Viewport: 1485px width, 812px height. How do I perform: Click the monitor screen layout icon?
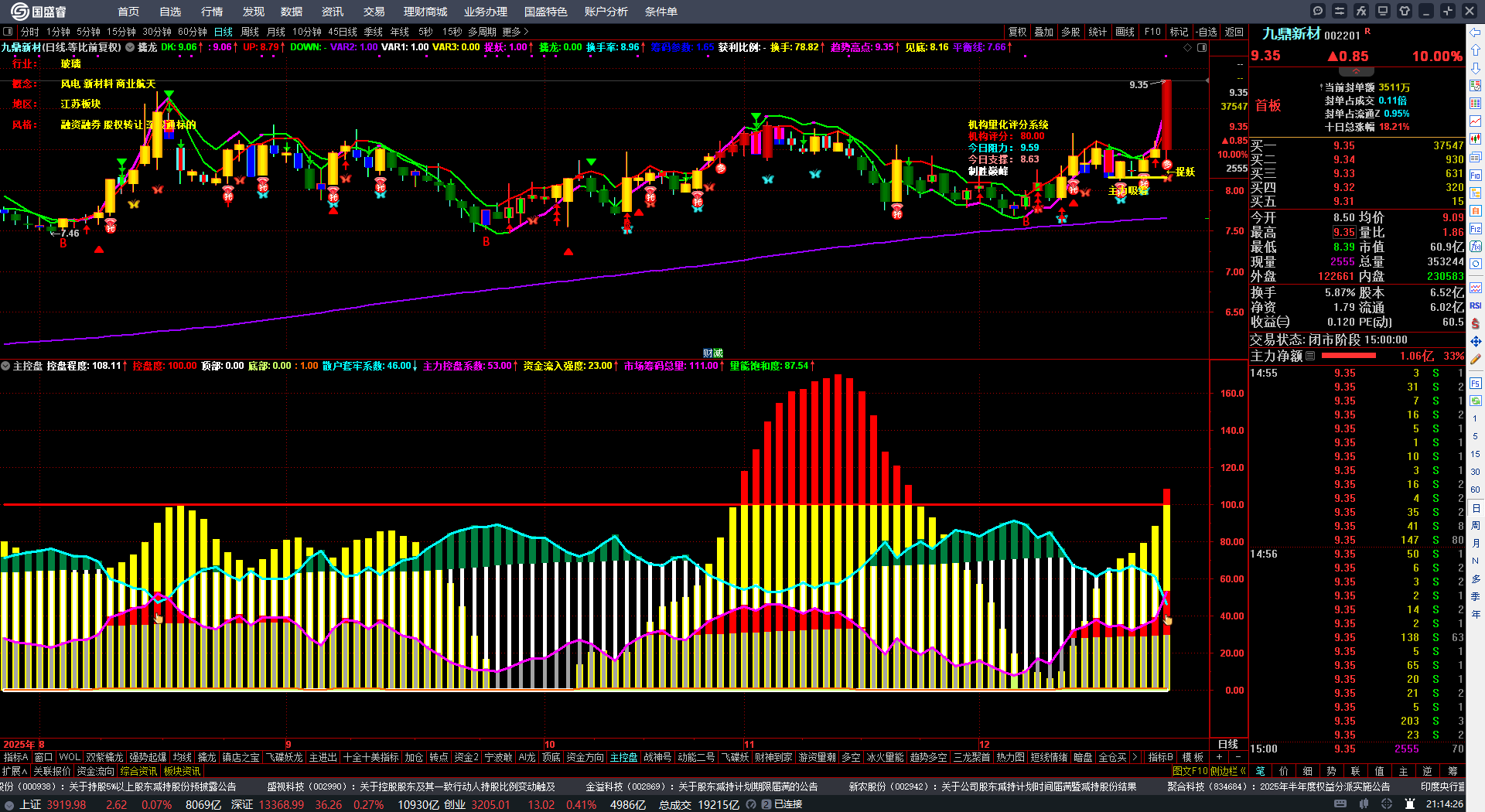pos(1383,11)
